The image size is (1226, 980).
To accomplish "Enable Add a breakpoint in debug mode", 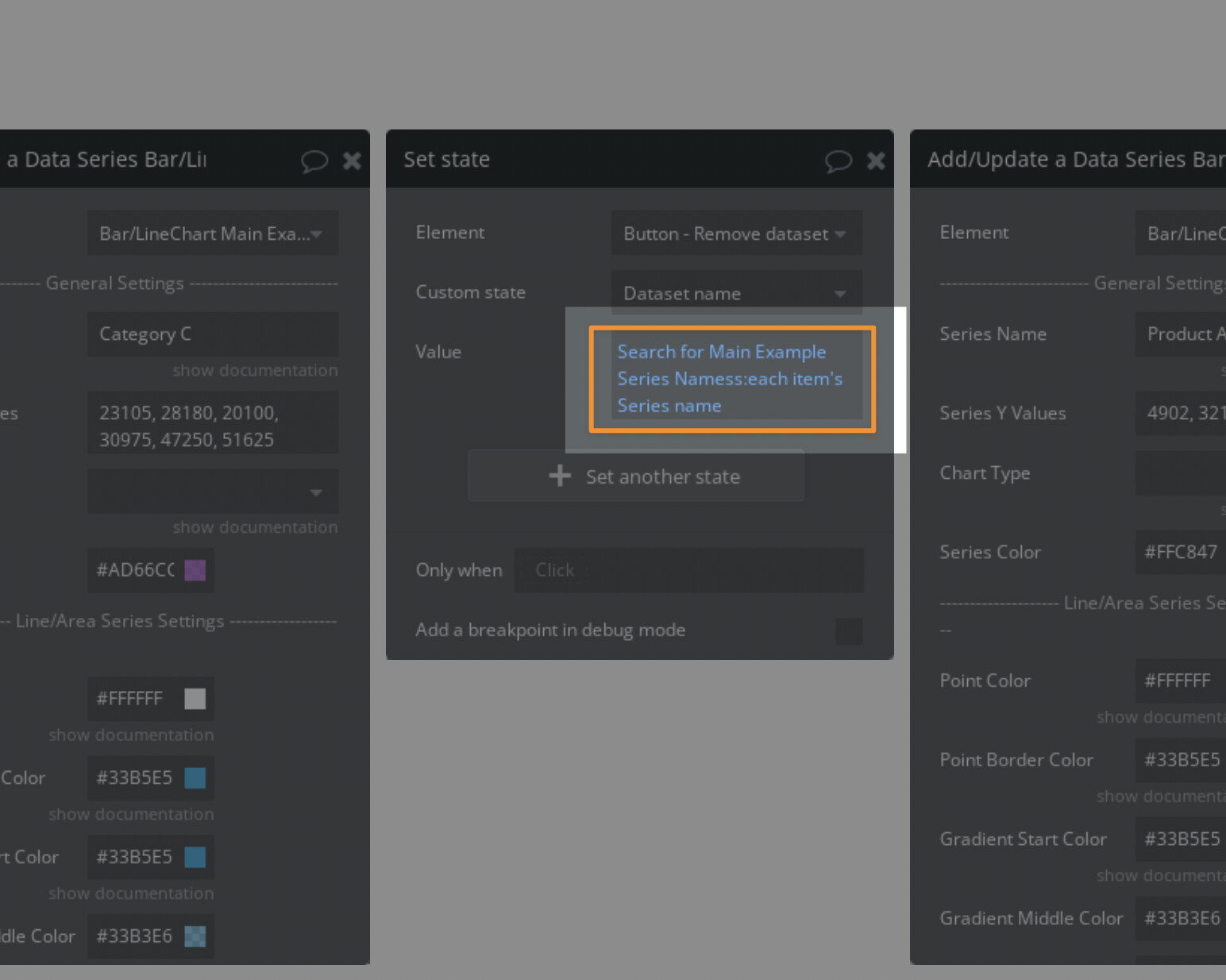I will click(x=848, y=631).
